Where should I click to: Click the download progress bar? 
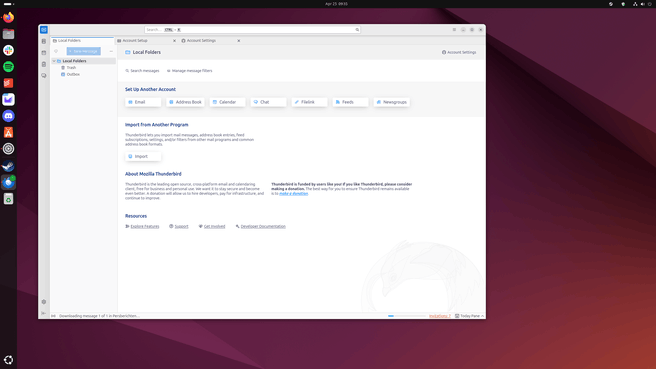(x=407, y=316)
